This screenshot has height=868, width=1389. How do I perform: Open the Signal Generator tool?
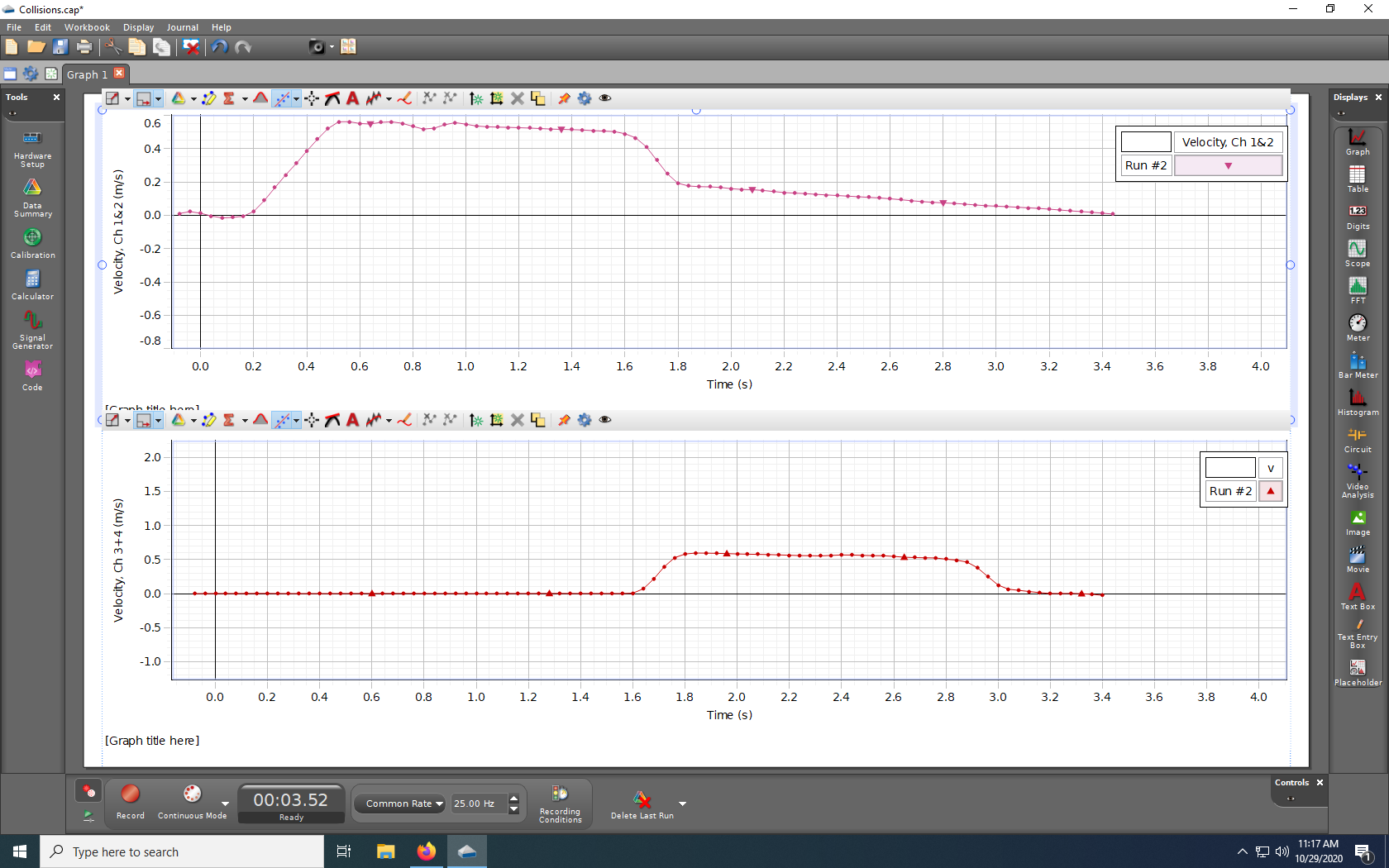click(x=32, y=329)
